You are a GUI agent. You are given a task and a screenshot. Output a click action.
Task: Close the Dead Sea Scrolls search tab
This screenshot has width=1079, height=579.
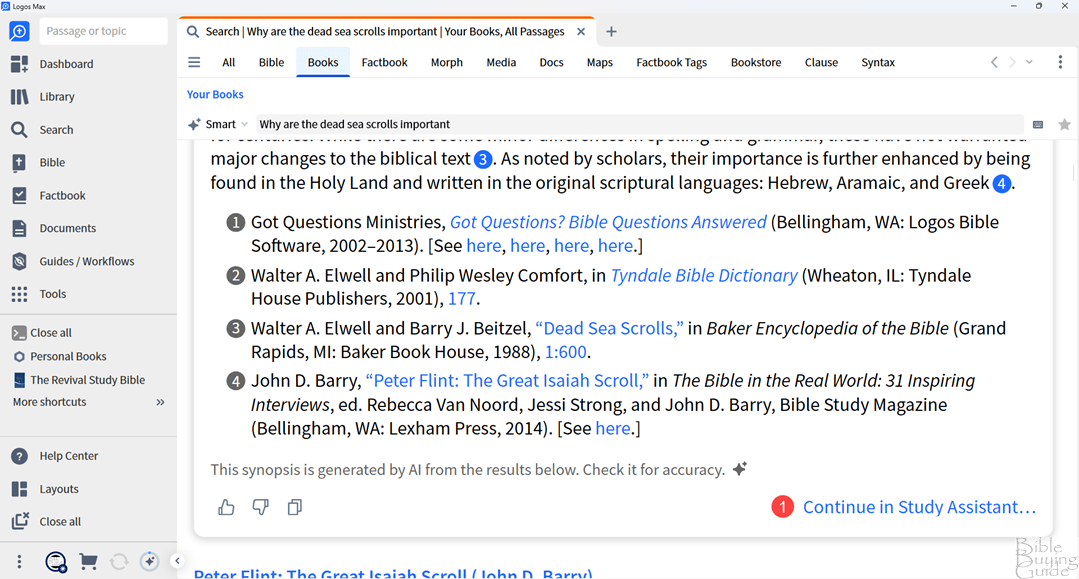coord(581,31)
